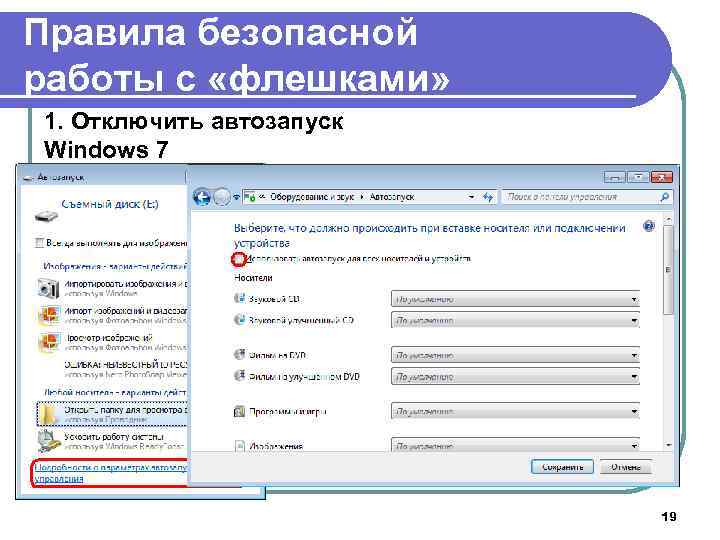Click the 'Звуковой улучшенный CD' icon
The height and width of the screenshot is (540, 720).
pyautogui.click(x=239, y=320)
